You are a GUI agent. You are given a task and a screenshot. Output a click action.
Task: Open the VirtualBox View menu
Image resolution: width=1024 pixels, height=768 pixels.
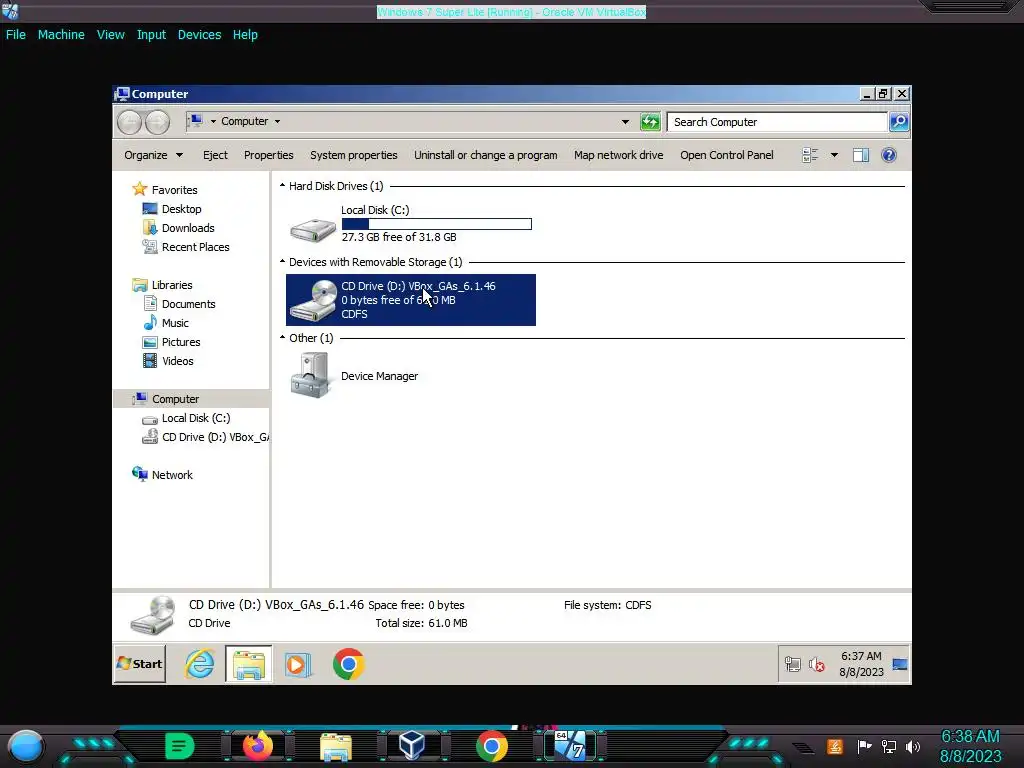pos(110,35)
